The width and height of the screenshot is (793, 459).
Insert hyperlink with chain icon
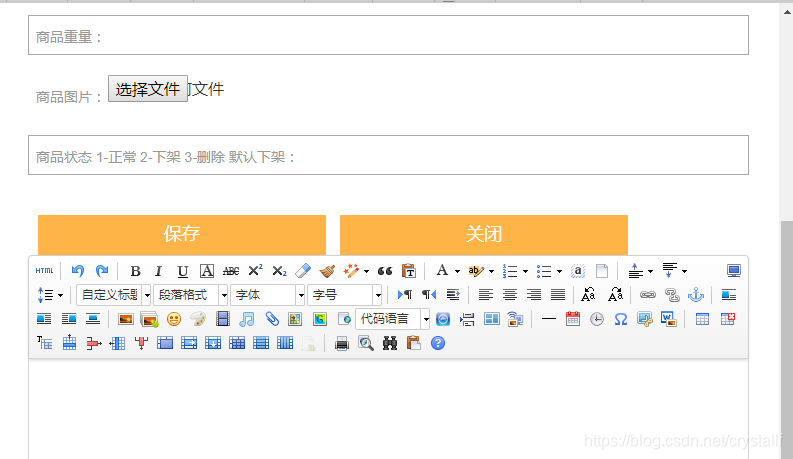(x=648, y=295)
